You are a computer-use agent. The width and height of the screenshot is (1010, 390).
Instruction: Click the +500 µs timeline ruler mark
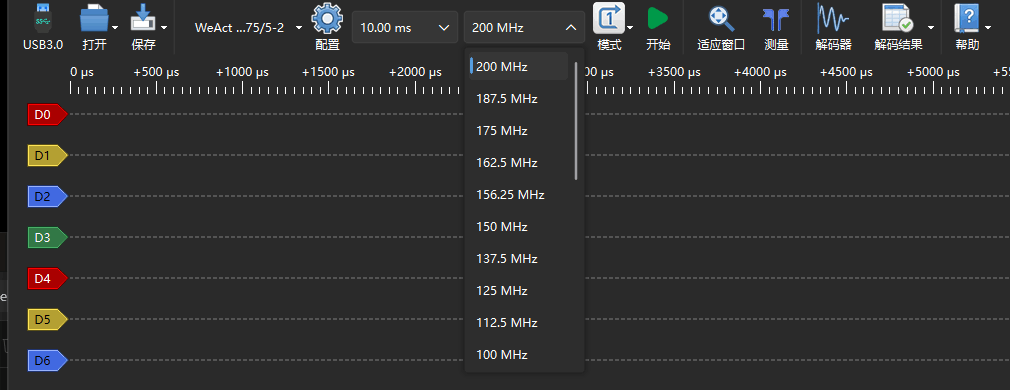pos(157,72)
